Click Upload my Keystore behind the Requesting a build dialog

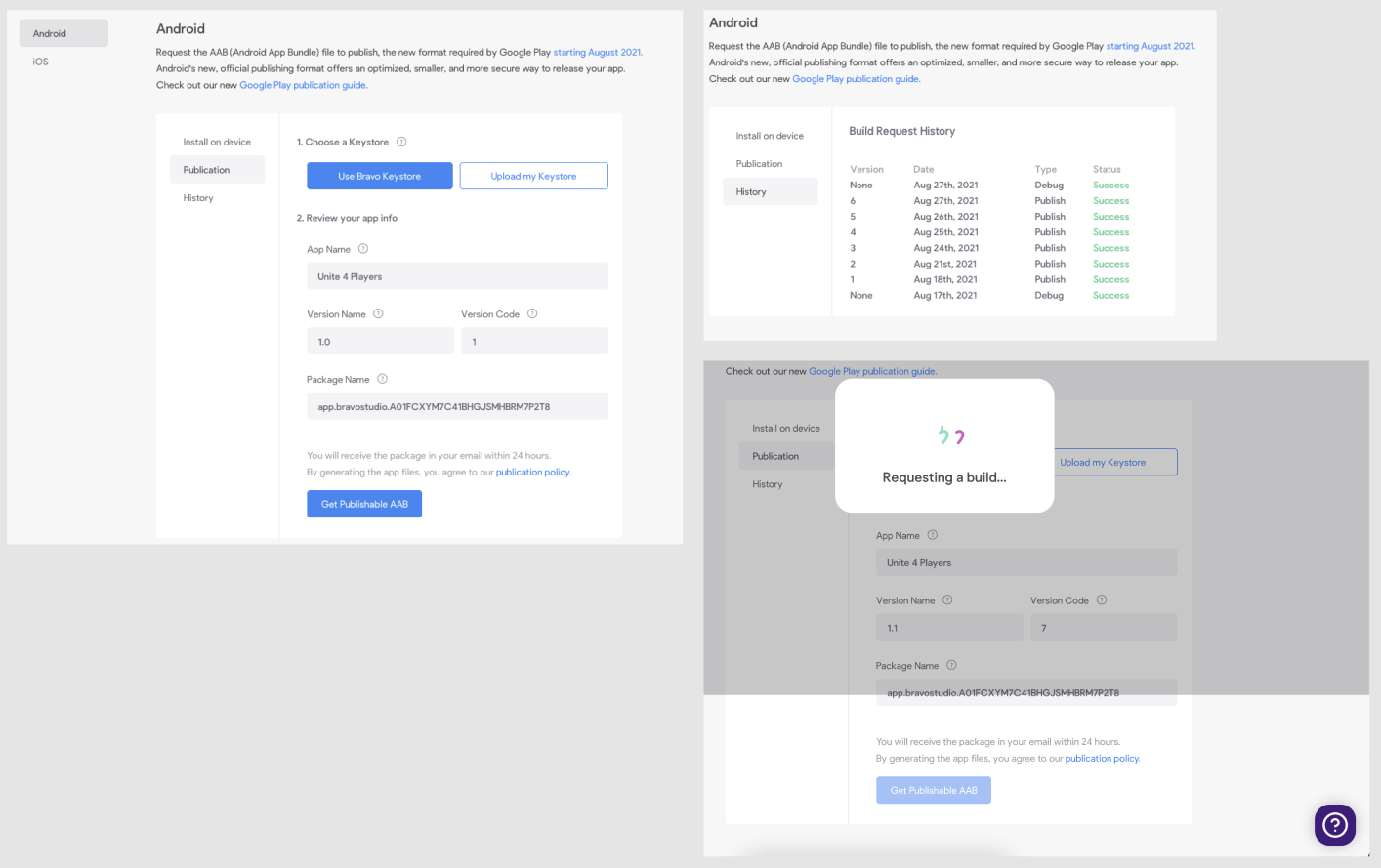(x=1115, y=462)
